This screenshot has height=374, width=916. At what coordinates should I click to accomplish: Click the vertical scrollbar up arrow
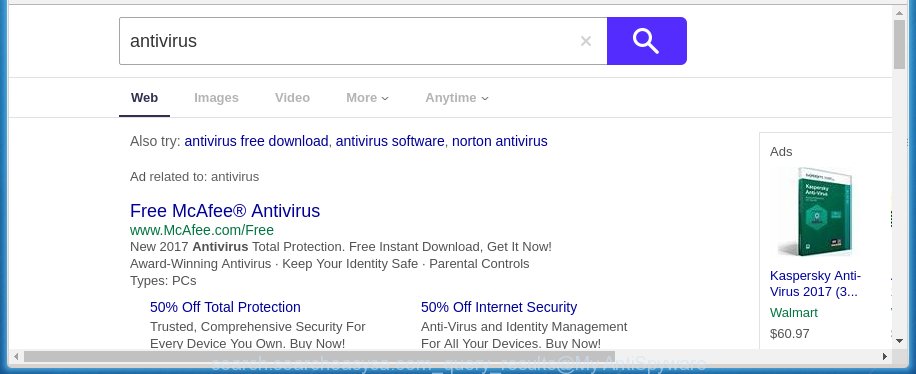click(899, 11)
